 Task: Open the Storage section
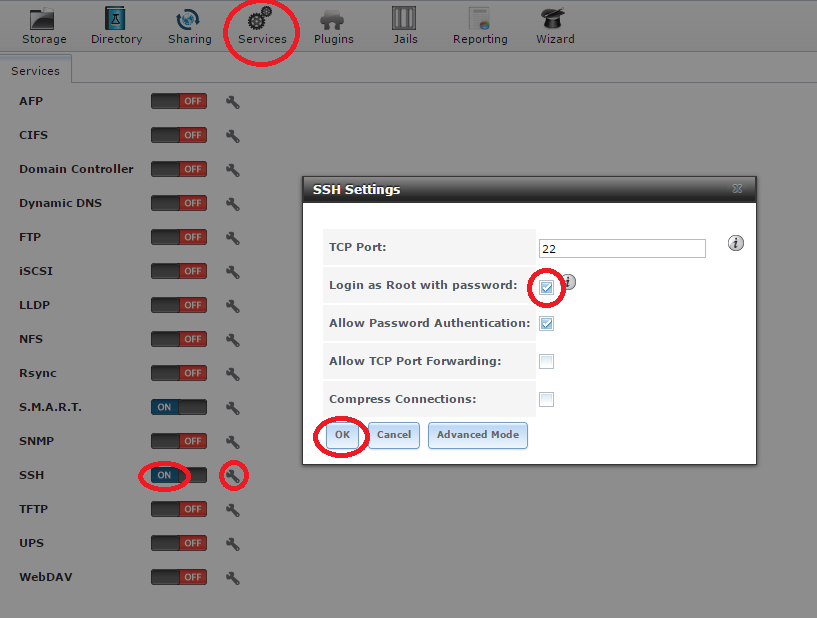click(x=44, y=26)
